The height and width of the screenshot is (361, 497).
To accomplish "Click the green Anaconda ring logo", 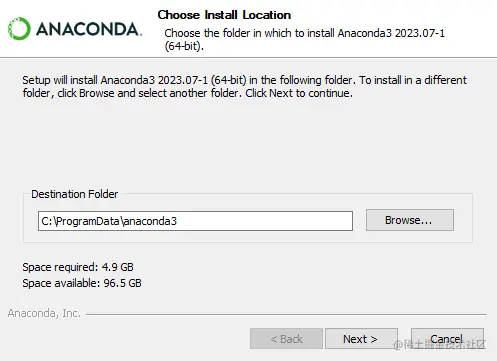I will 19,29.
